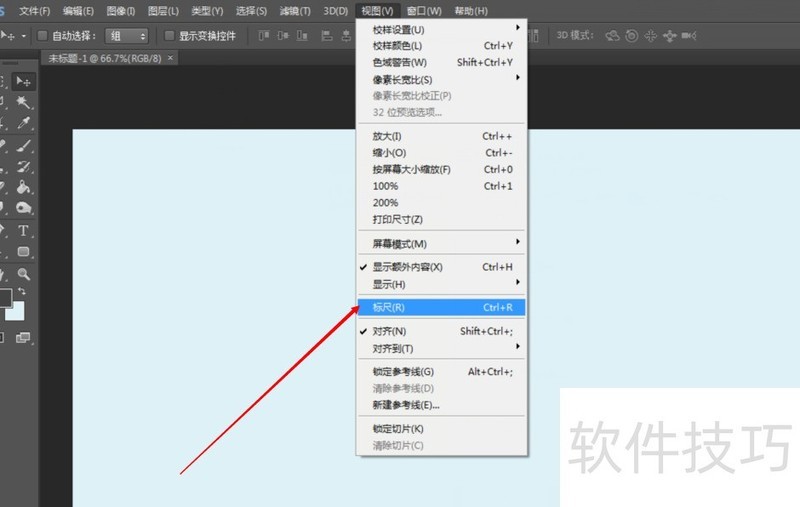
Task: Close the 未标题-1 document tab
Action: pyautogui.click(x=170, y=58)
